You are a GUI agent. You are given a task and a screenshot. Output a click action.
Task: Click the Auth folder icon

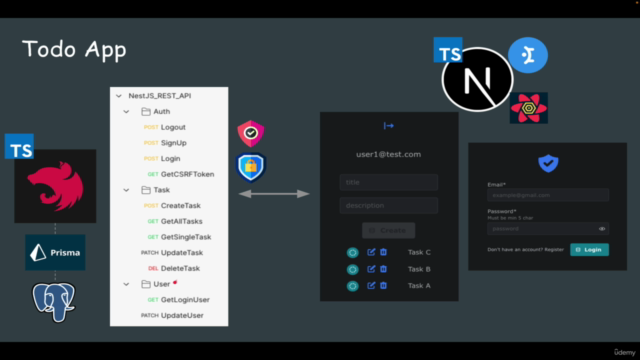tap(146, 111)
